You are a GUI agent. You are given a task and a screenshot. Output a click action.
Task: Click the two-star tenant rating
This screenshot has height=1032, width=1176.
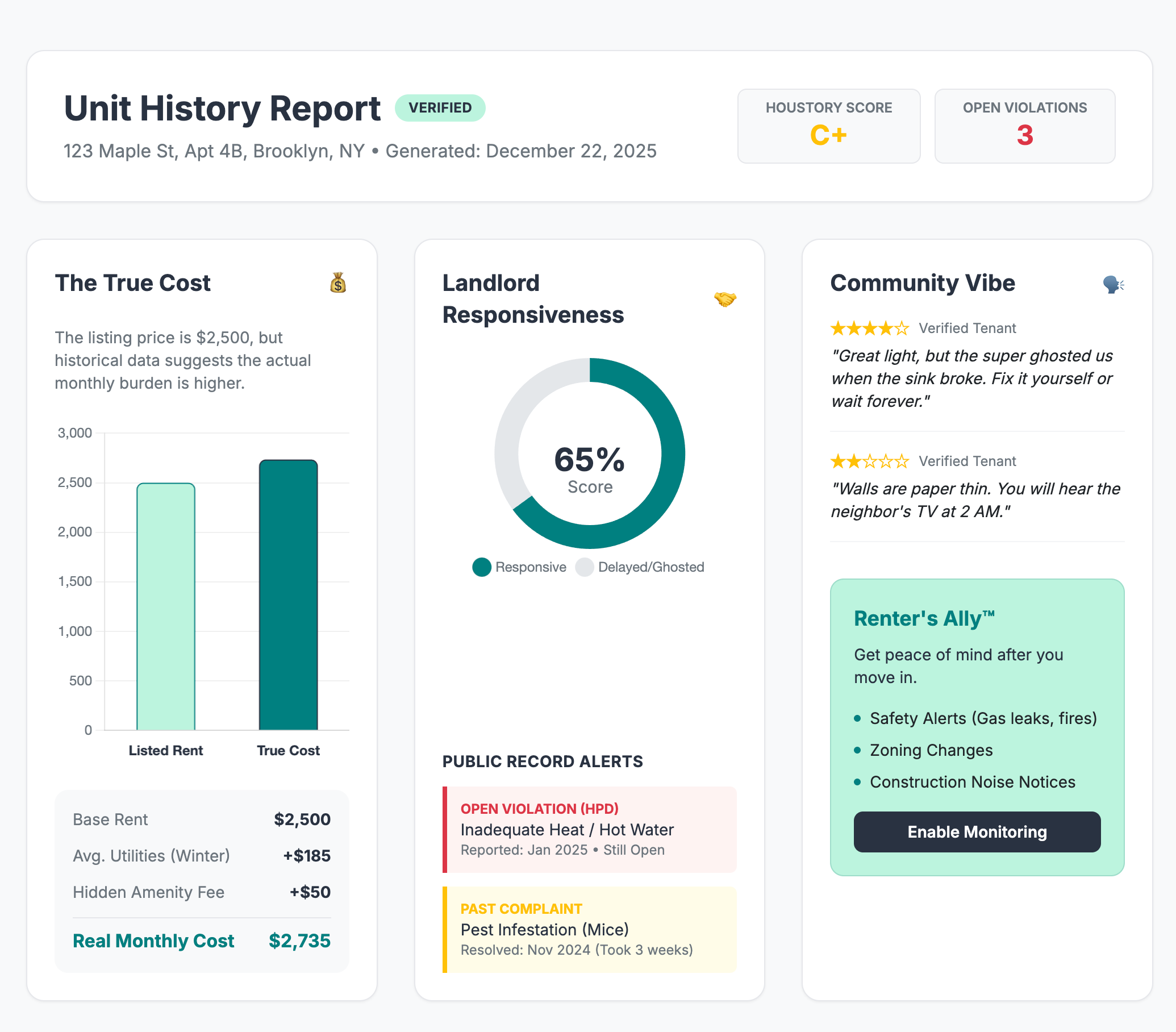[x=869, y=461]
